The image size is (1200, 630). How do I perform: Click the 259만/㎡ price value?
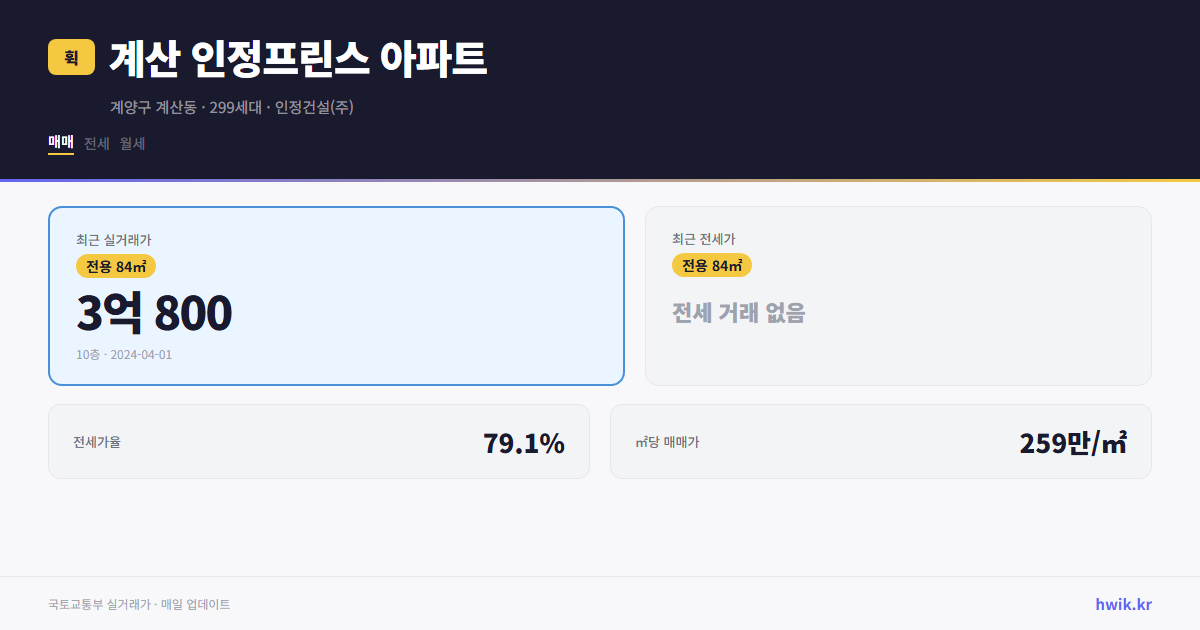[1072, 441]
